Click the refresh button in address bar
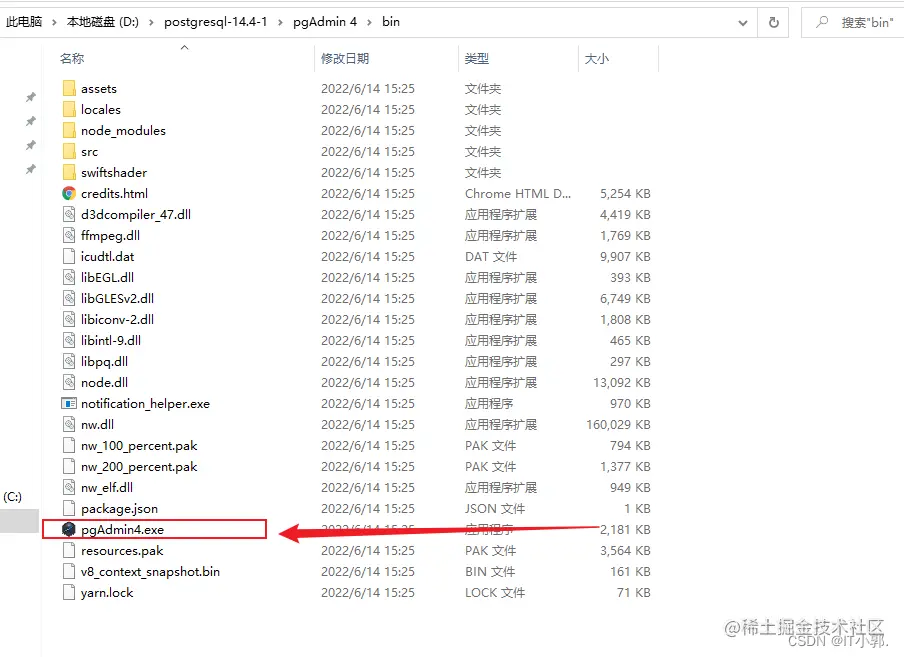This screenshot has width=904, height=657. (x=774, y=22)
